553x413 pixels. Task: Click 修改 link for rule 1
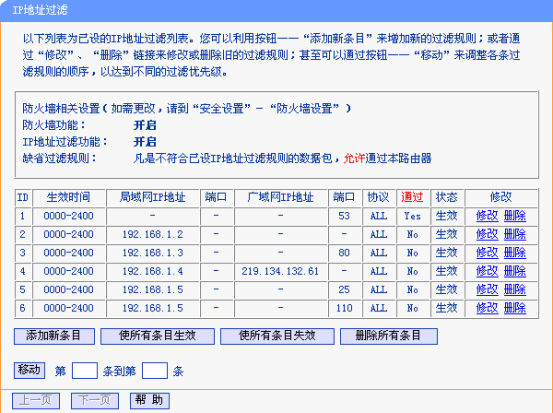point(487,216)
